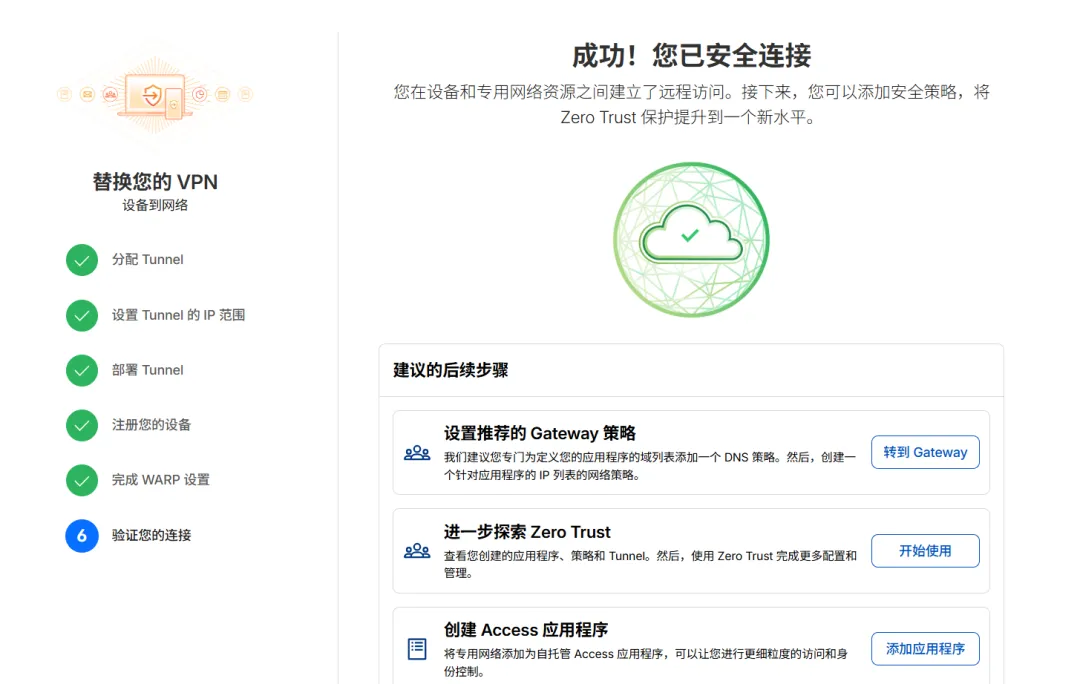Click the green checkmark beside 部署 Tunnel
1080x684 pixels.
pos(81,371)
